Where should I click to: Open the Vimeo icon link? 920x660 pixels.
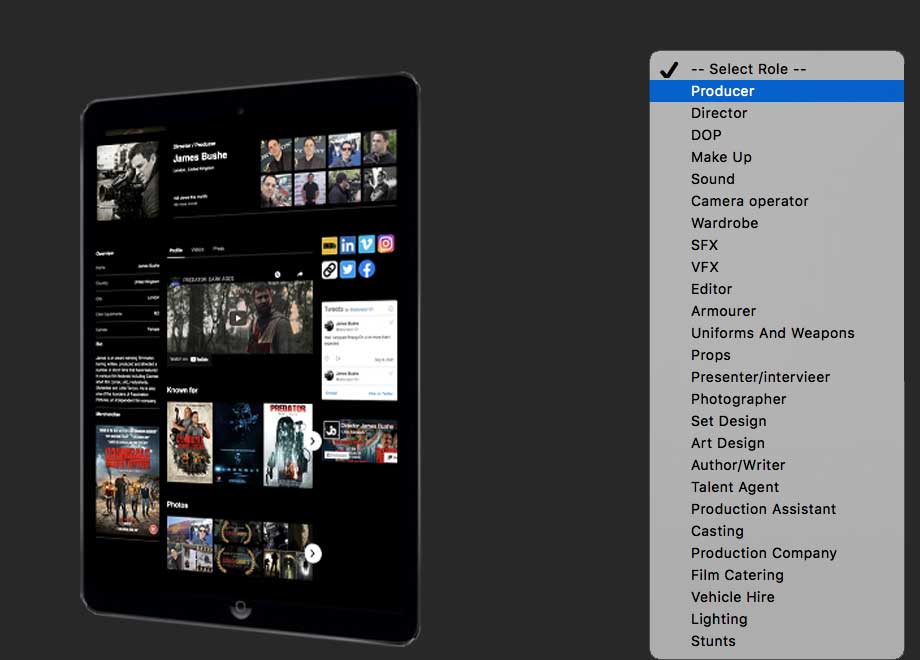[366, 244]
